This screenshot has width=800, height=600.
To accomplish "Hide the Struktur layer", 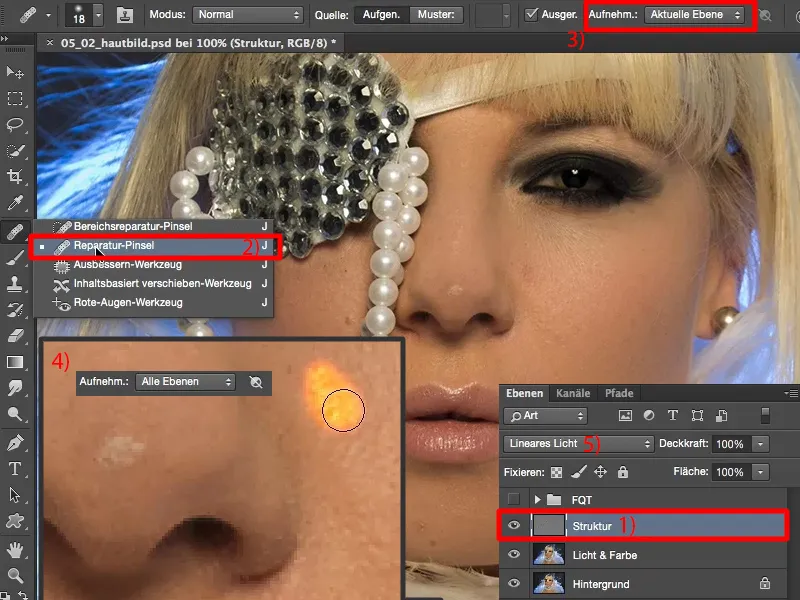I will pyautogui.click(x=514, y=525).
